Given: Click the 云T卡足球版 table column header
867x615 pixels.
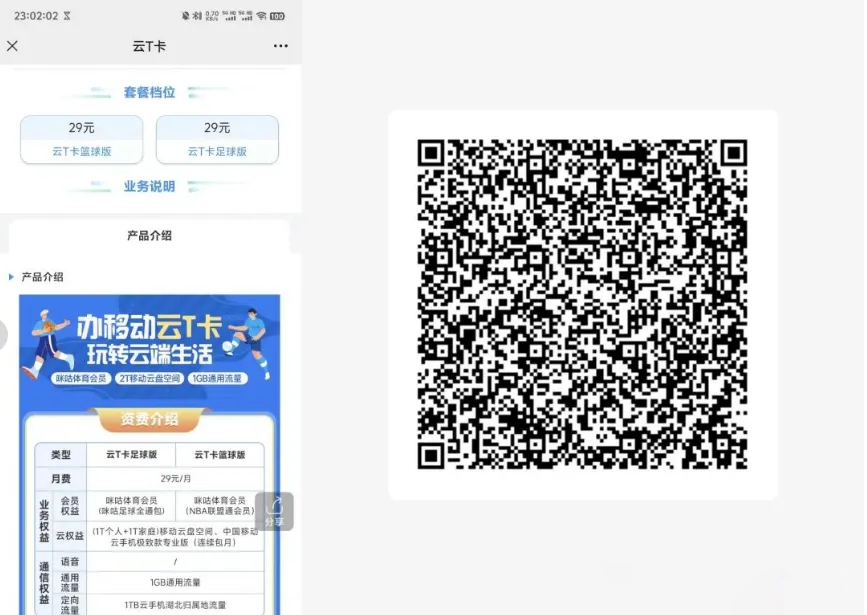Looking at the screenshot, I should [131, 454].
